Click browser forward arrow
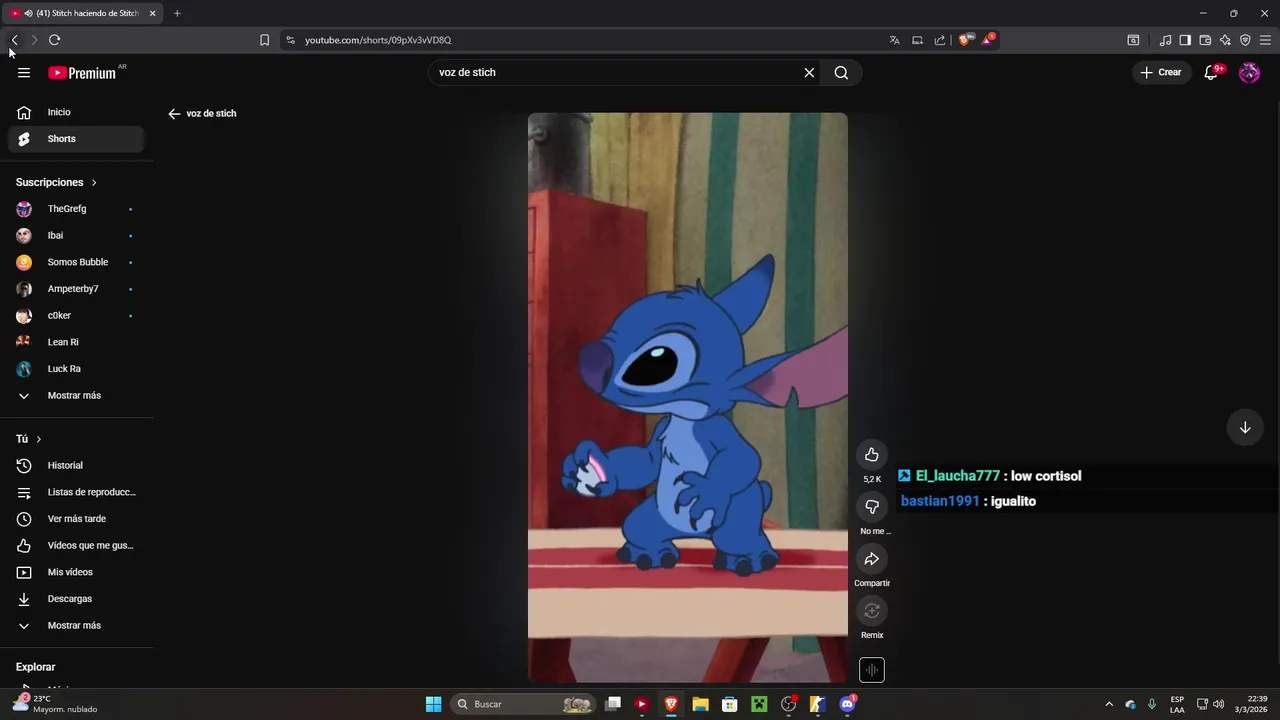The height and width of the screenshot is (720, 1280). (34, 40)
